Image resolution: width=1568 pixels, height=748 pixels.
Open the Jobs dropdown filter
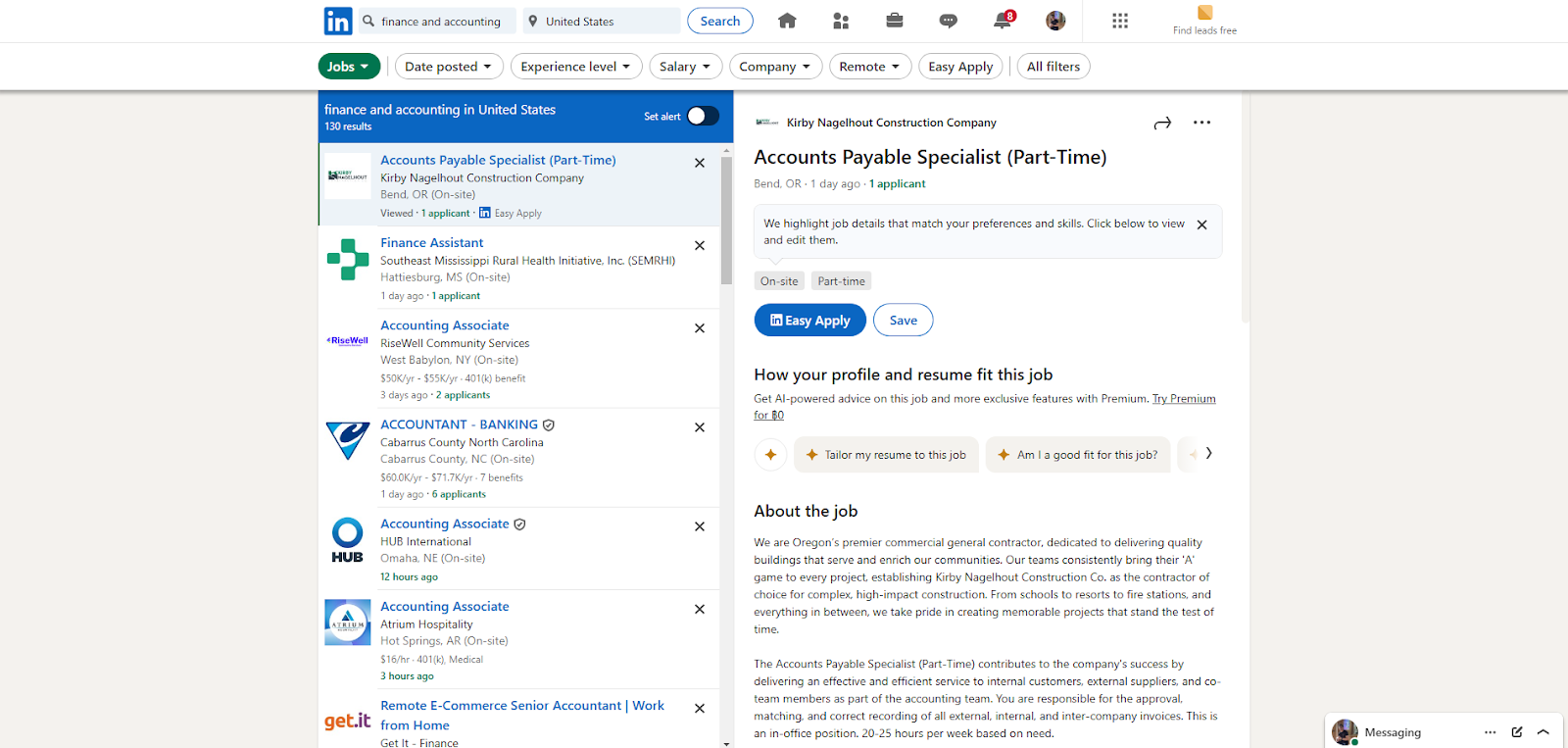349,67
